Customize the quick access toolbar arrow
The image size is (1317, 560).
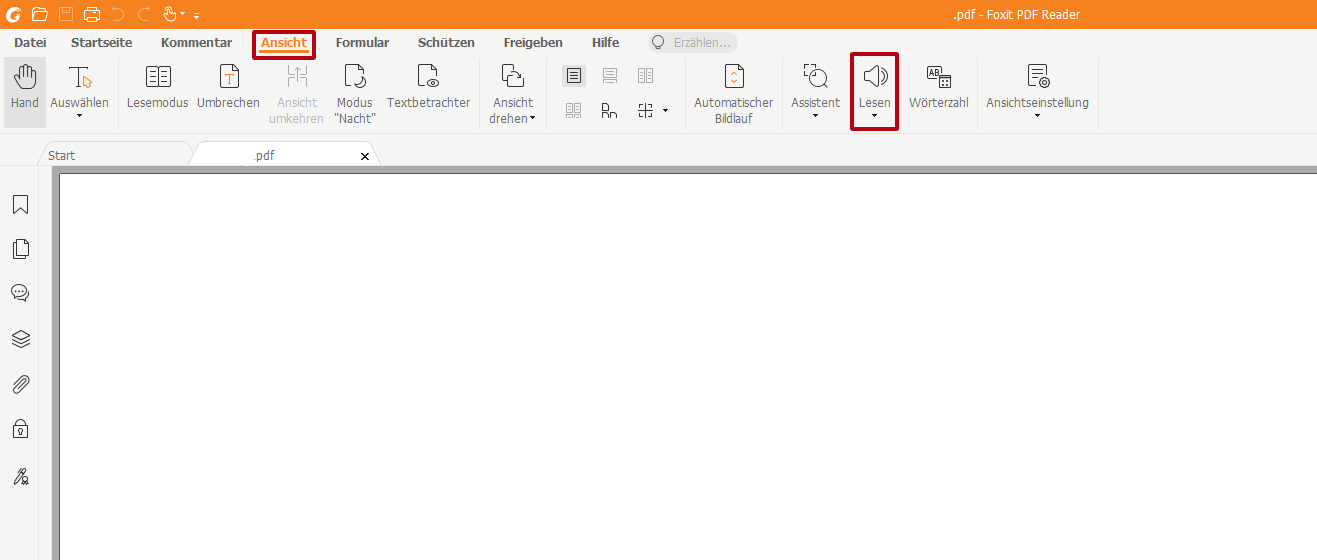(196, 15)
